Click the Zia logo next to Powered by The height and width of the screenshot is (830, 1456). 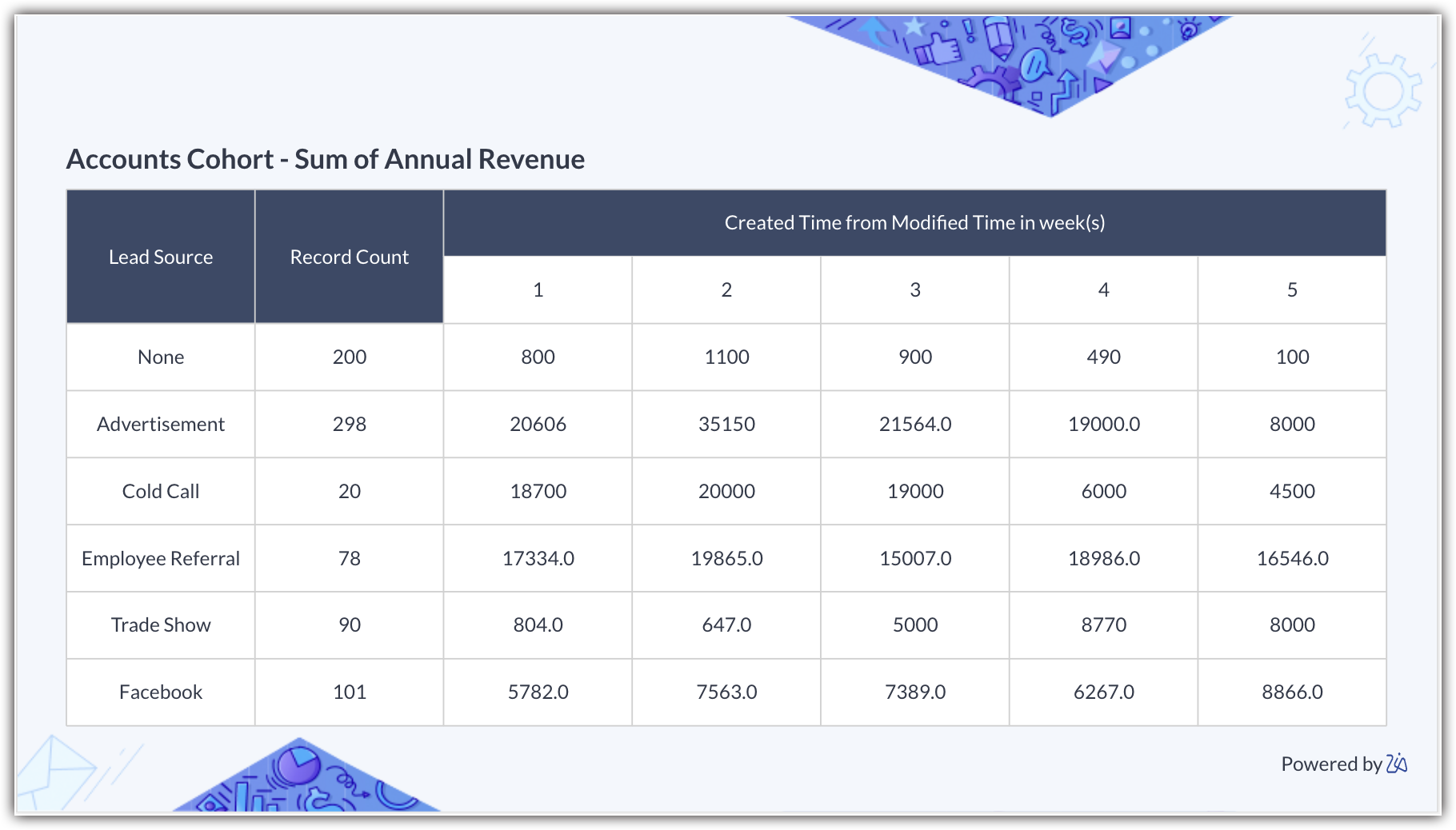(1397, 764)
